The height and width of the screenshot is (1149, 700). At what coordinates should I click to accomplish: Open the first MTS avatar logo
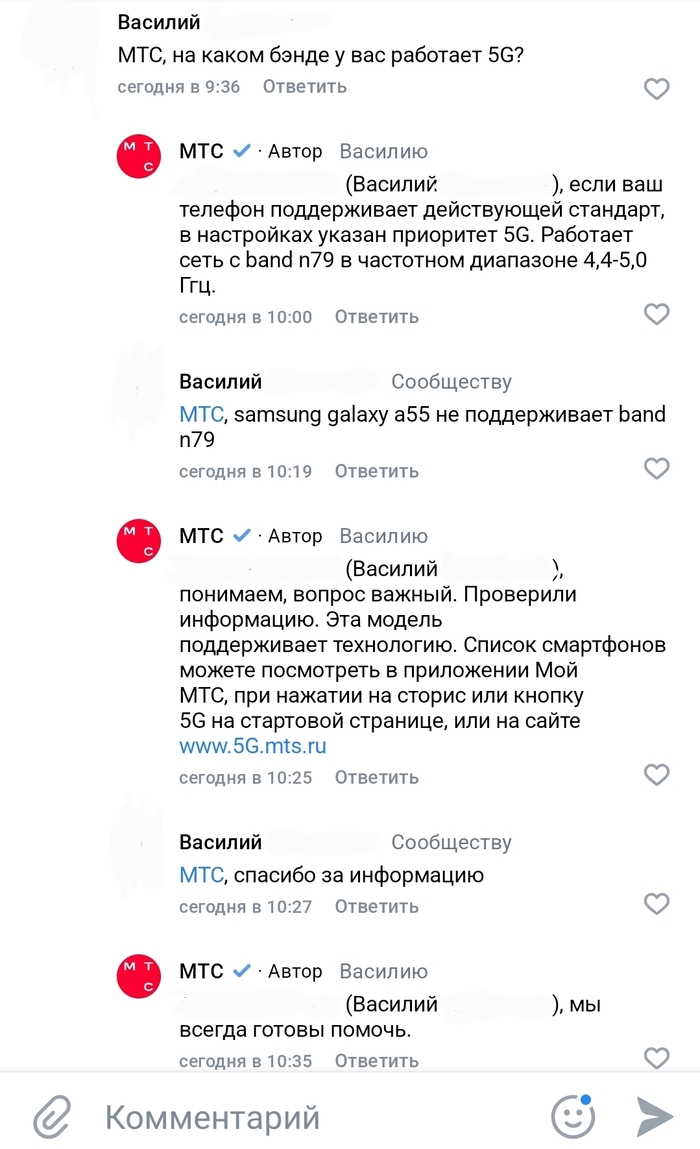tap(139, 156)
